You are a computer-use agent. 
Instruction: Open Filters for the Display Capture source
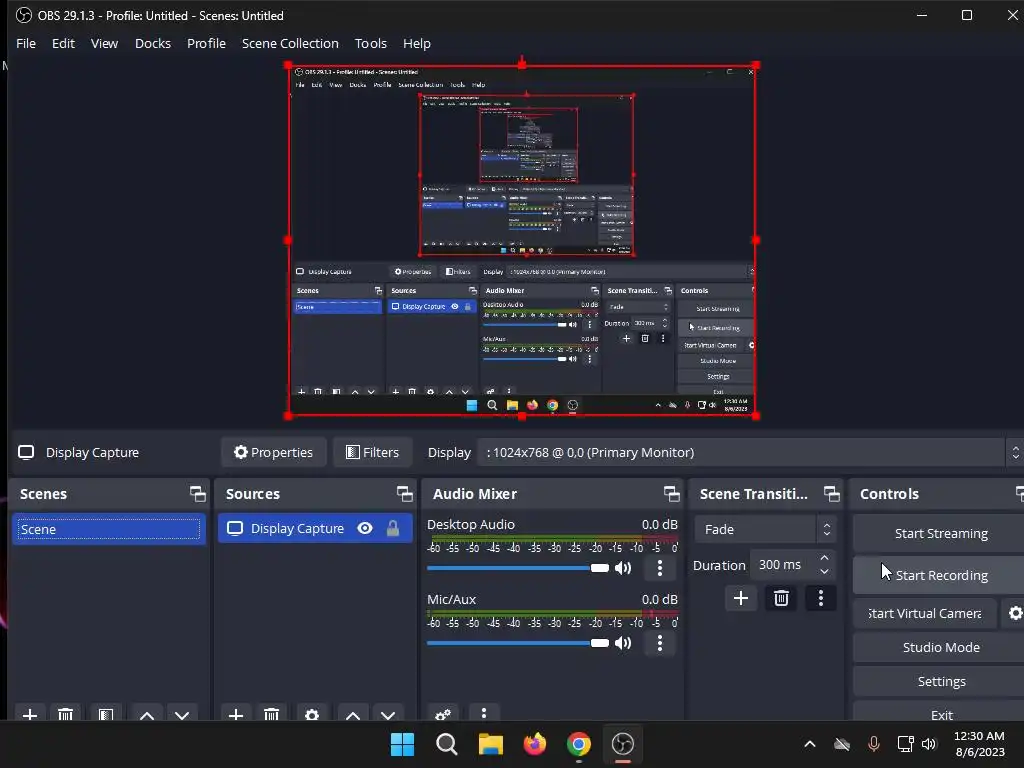[372, 452]
